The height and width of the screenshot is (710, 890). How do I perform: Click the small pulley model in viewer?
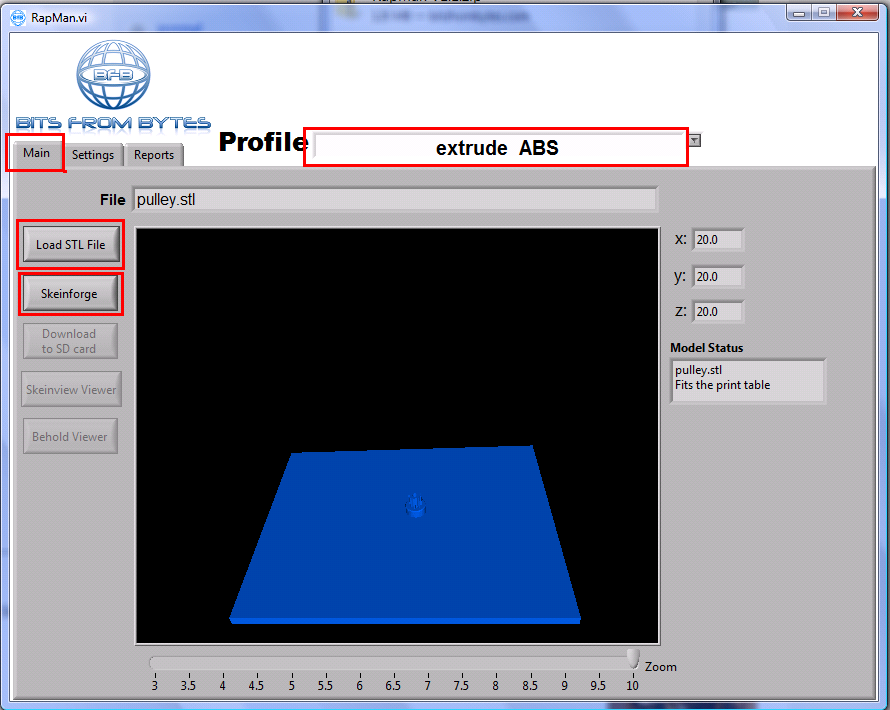[415, 505]
